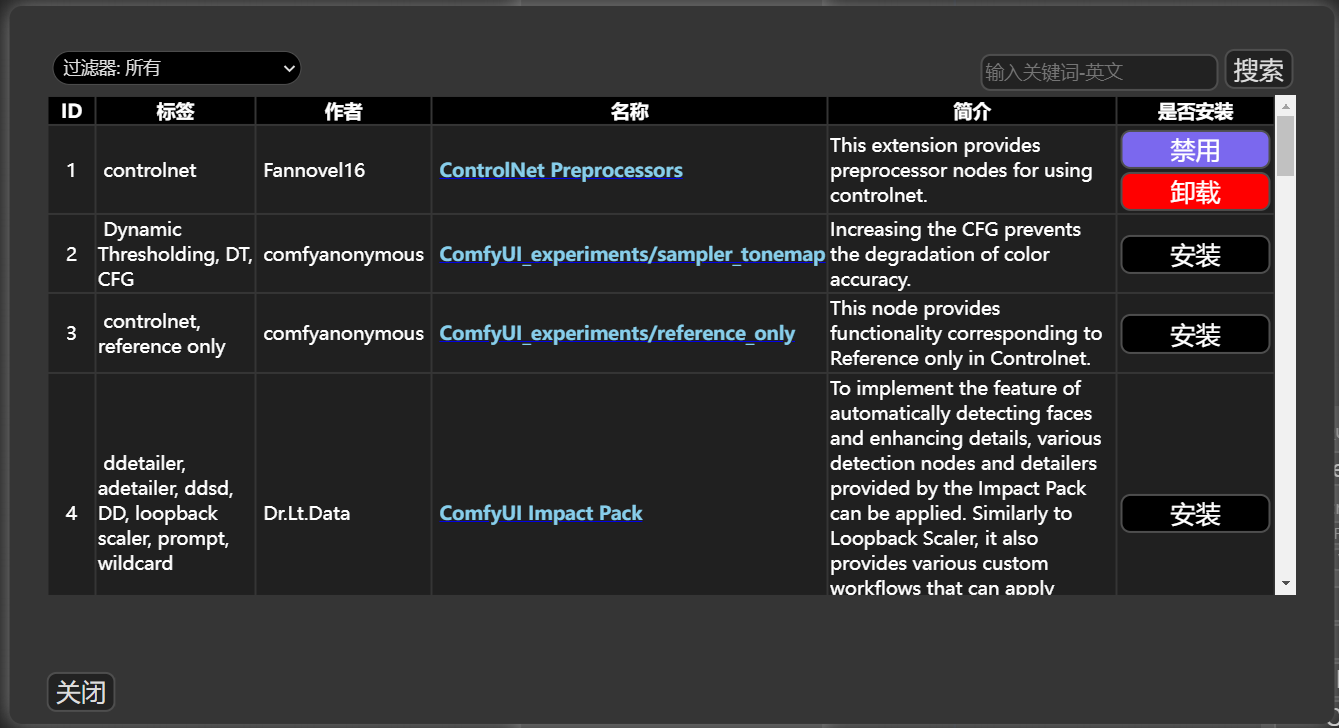Open the ControlNet Preprocessors link
Image resolution: width=1339 pixels, height=728 pixels.
[x=560, y=170]
